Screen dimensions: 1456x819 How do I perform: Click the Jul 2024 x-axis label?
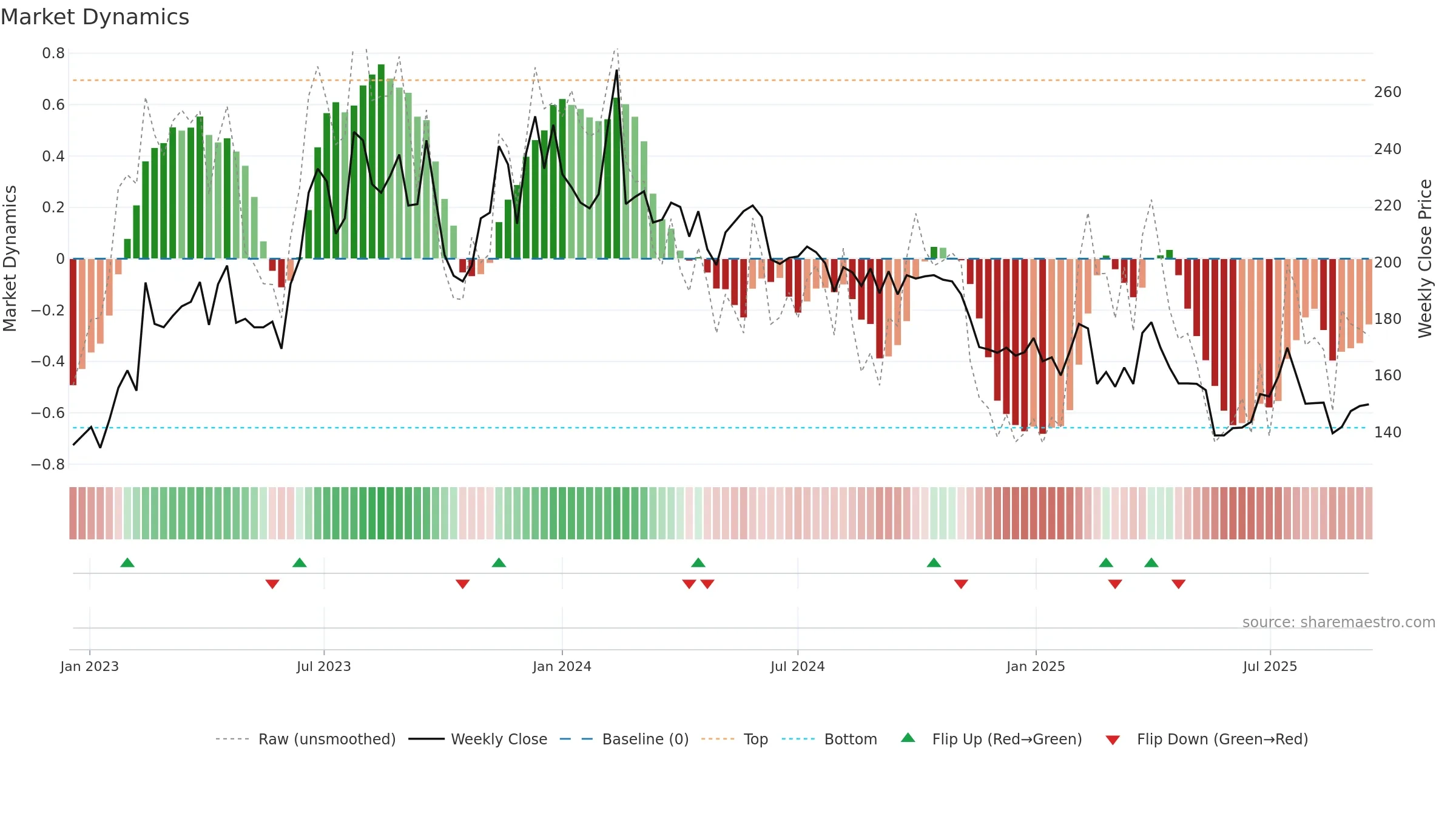coord(798,666)
